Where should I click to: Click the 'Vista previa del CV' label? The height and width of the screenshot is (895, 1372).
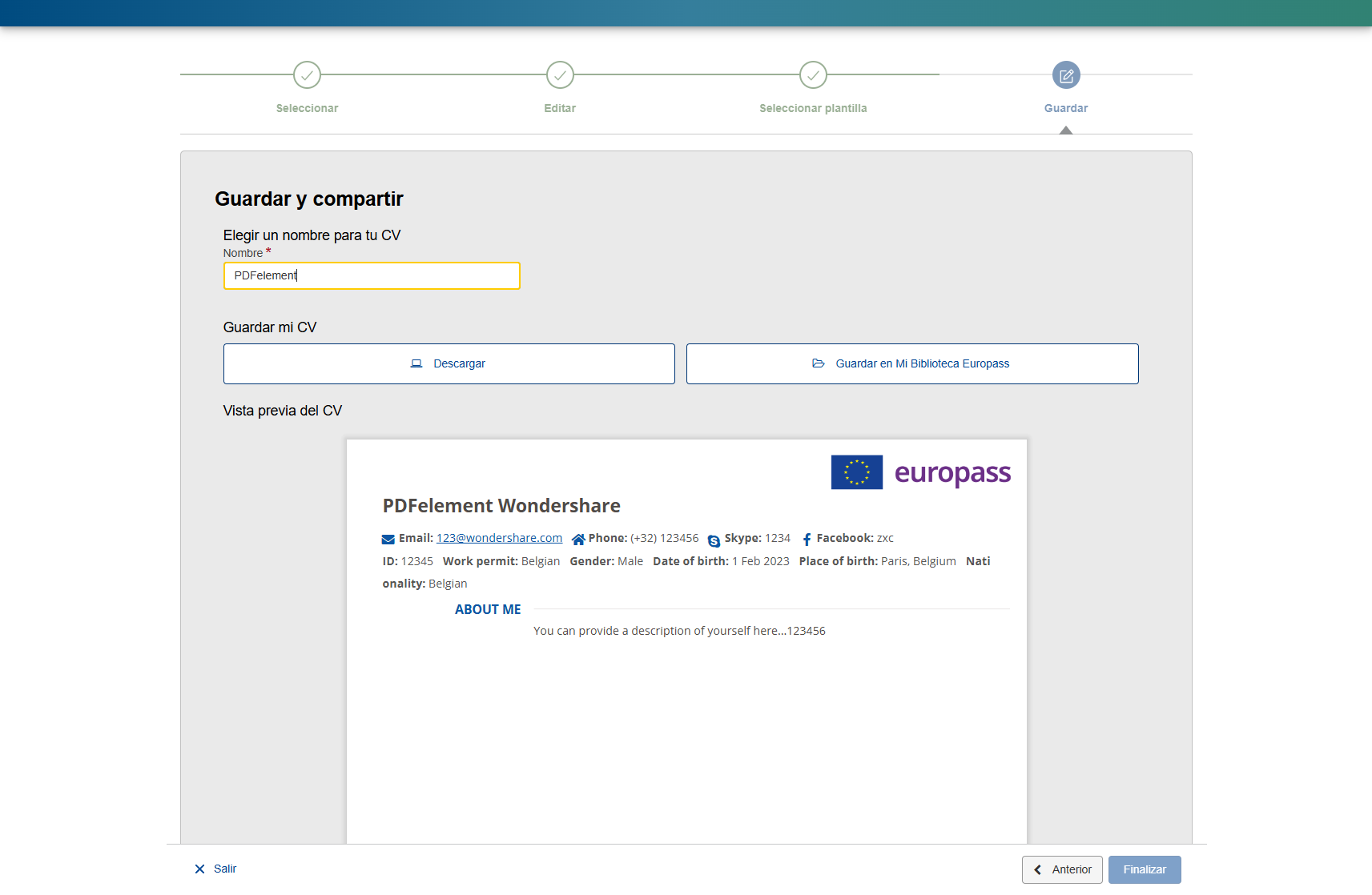point(283,411)
